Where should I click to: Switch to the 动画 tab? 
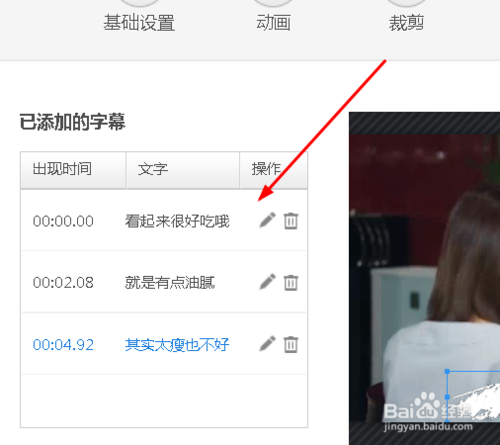tap(273, 23)
